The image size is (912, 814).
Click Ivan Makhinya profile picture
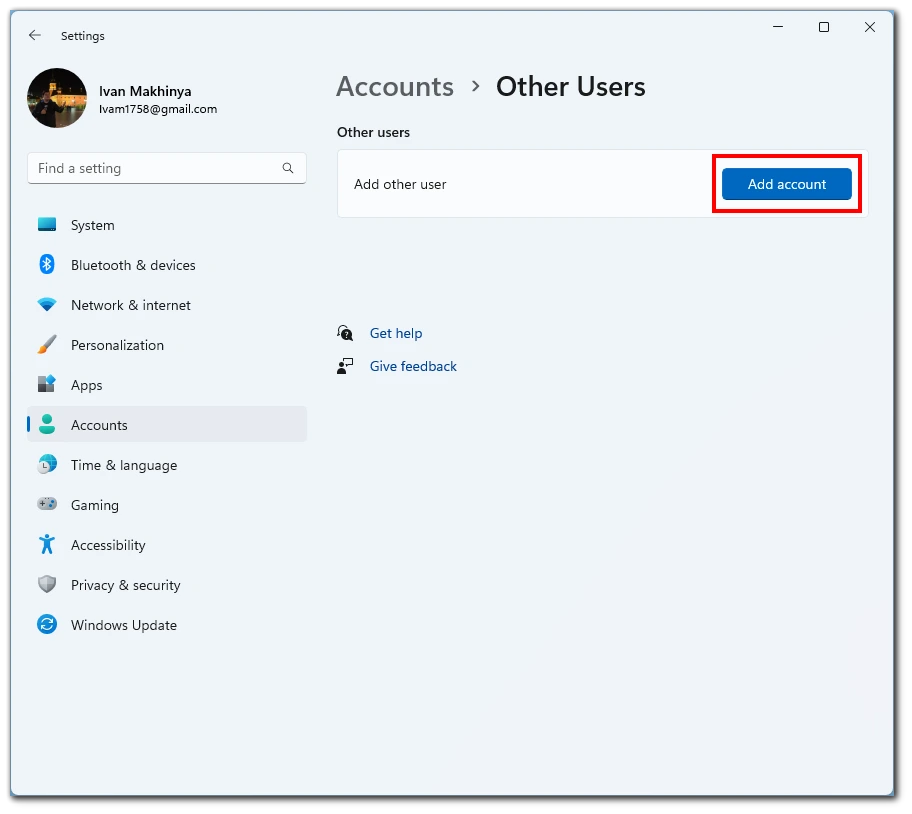(57, 98)
